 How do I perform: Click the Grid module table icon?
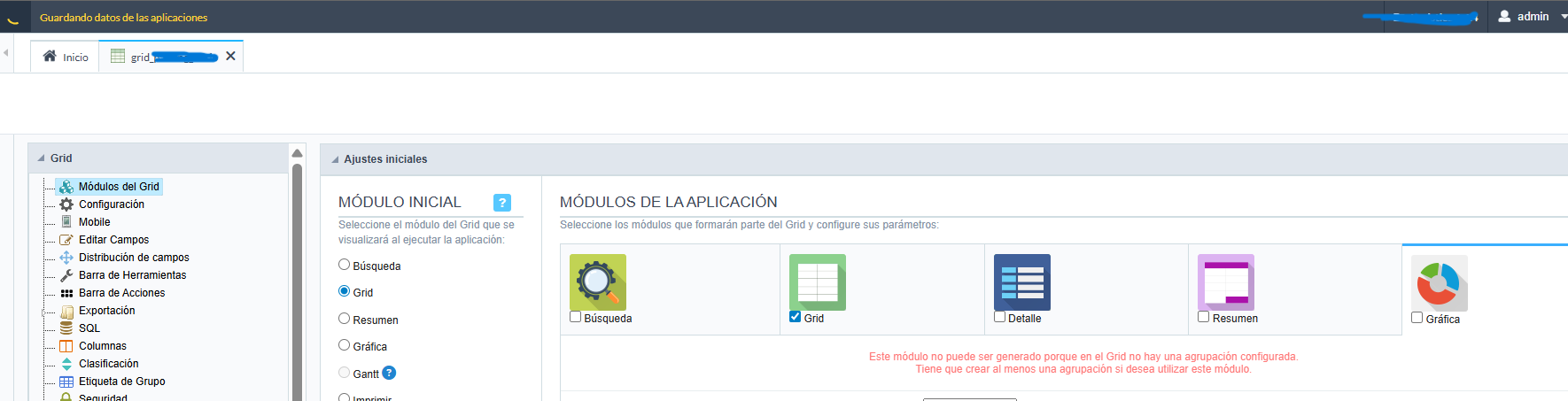(x=817, y=281)
